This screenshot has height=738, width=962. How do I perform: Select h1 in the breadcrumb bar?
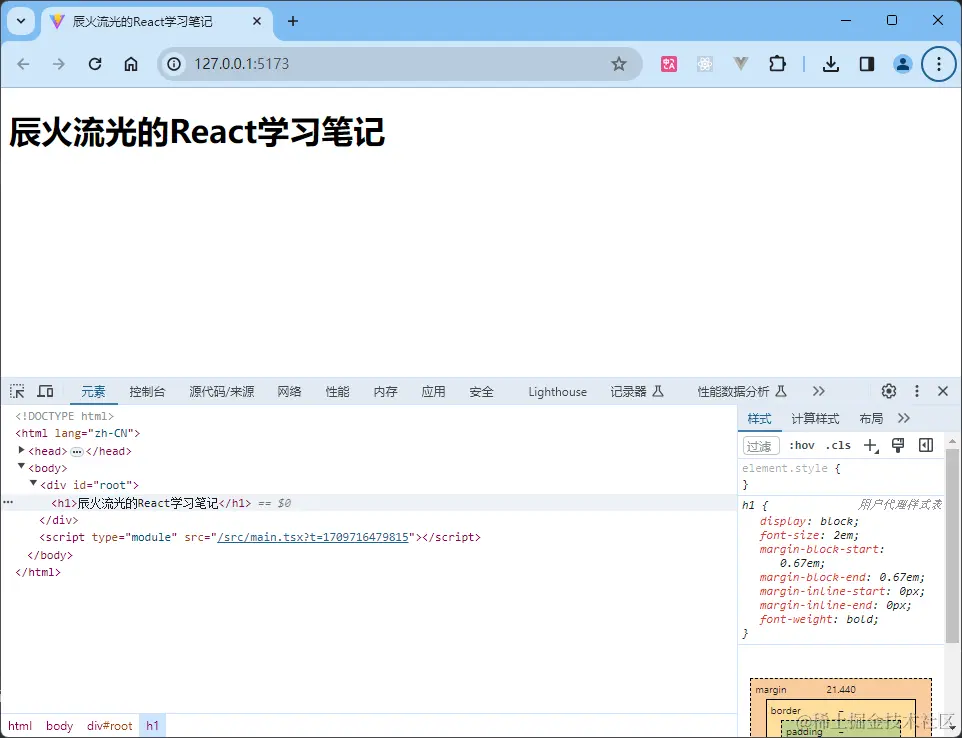click(152, 726)
